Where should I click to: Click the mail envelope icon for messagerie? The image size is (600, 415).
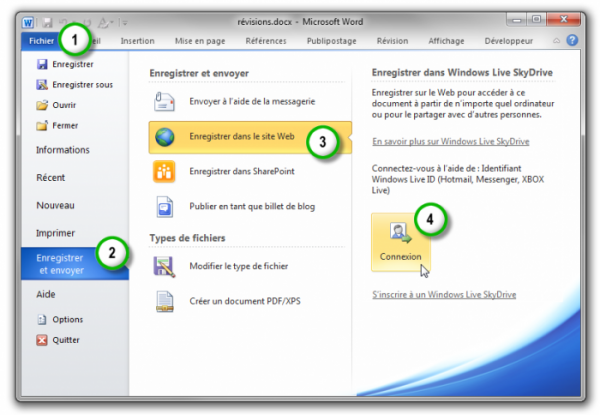(164, 102)
